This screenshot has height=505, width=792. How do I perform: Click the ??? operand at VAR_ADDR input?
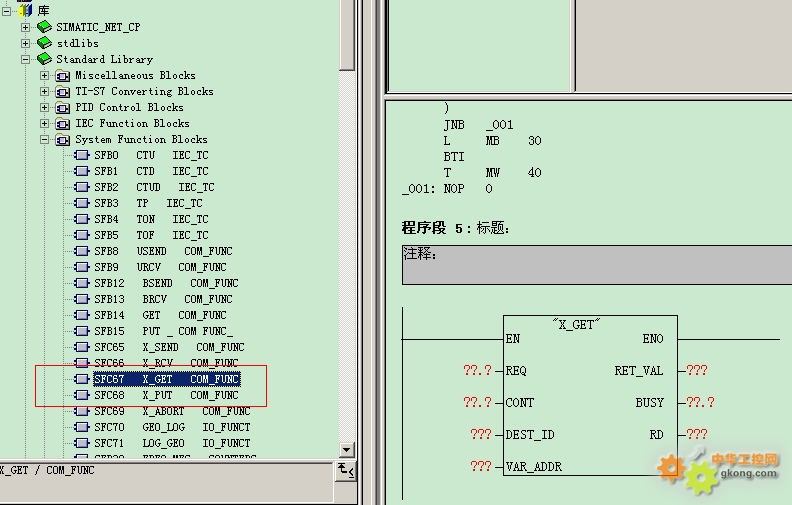click(x=480, y=466)
